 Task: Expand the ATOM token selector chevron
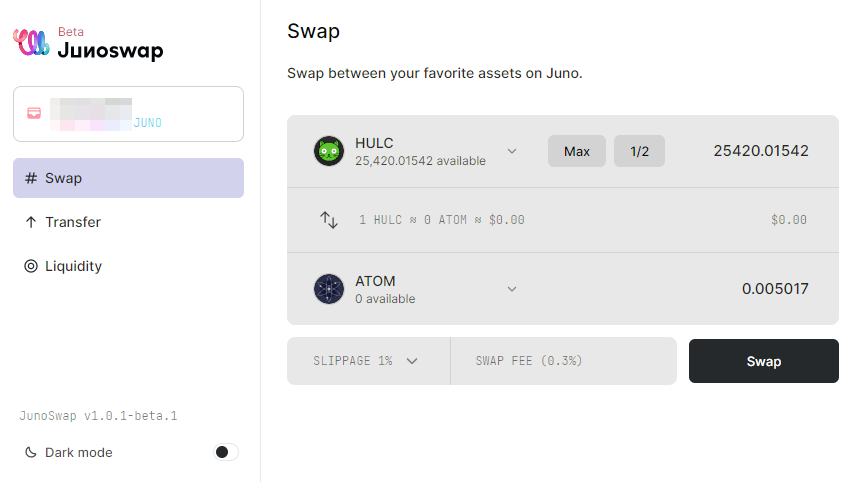coord(512,289)
